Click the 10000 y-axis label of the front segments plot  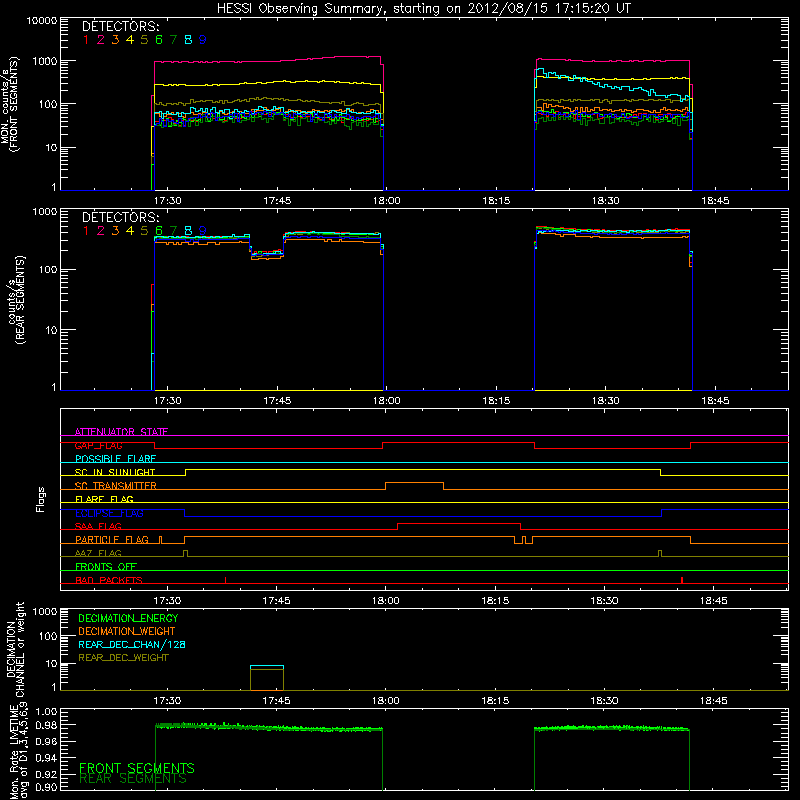[42, 21]
